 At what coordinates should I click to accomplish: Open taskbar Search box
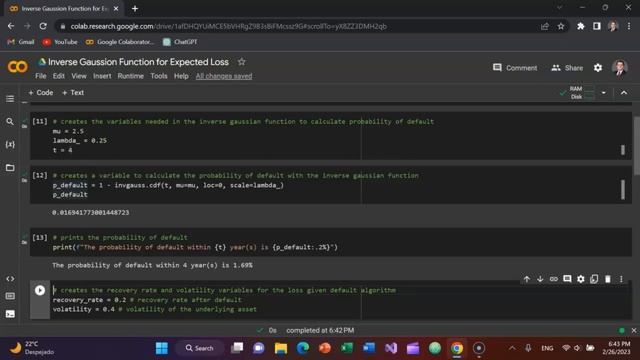tap(199, 348)
